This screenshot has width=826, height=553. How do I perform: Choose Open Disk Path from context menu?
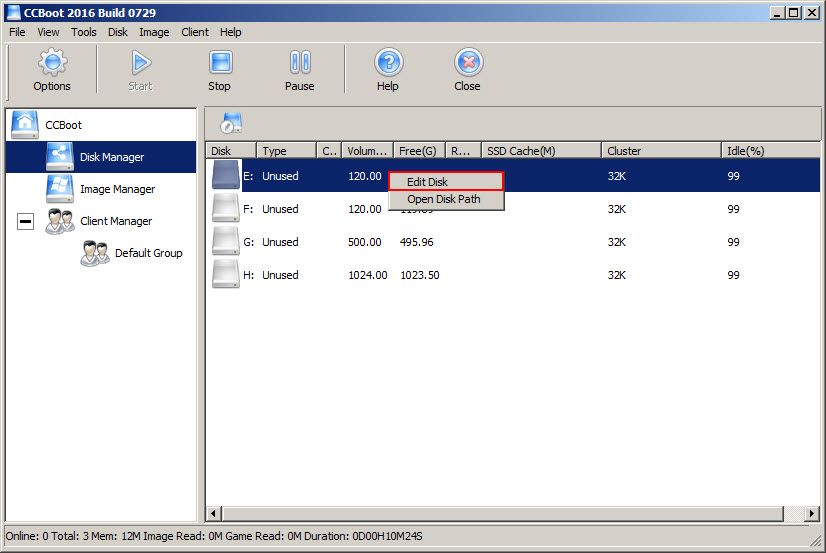coord(446,199)
